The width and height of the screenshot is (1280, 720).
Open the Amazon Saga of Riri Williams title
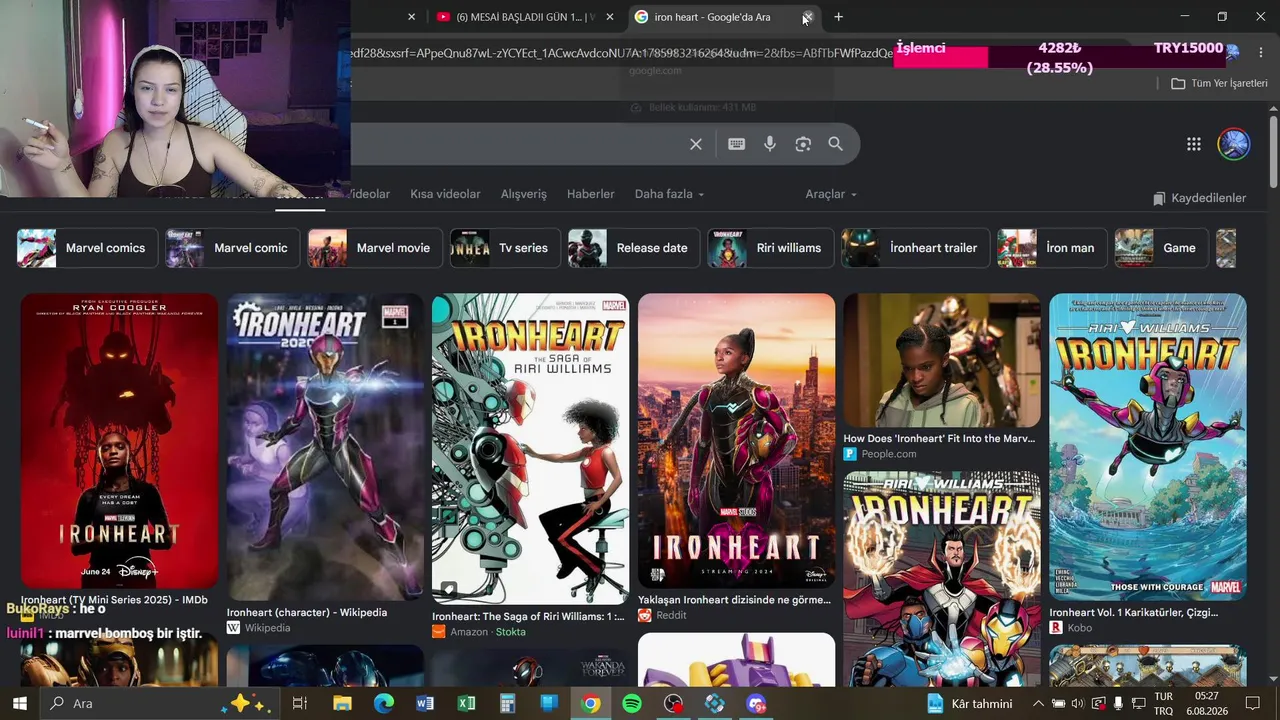click(528, 617)
